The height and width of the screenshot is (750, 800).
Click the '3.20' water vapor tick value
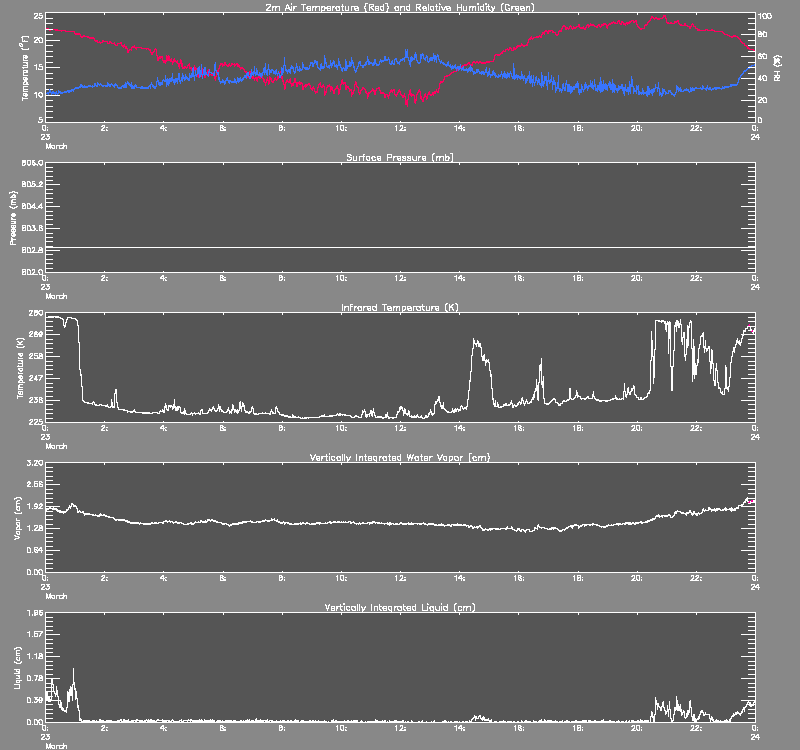click(x=35, y=463)
